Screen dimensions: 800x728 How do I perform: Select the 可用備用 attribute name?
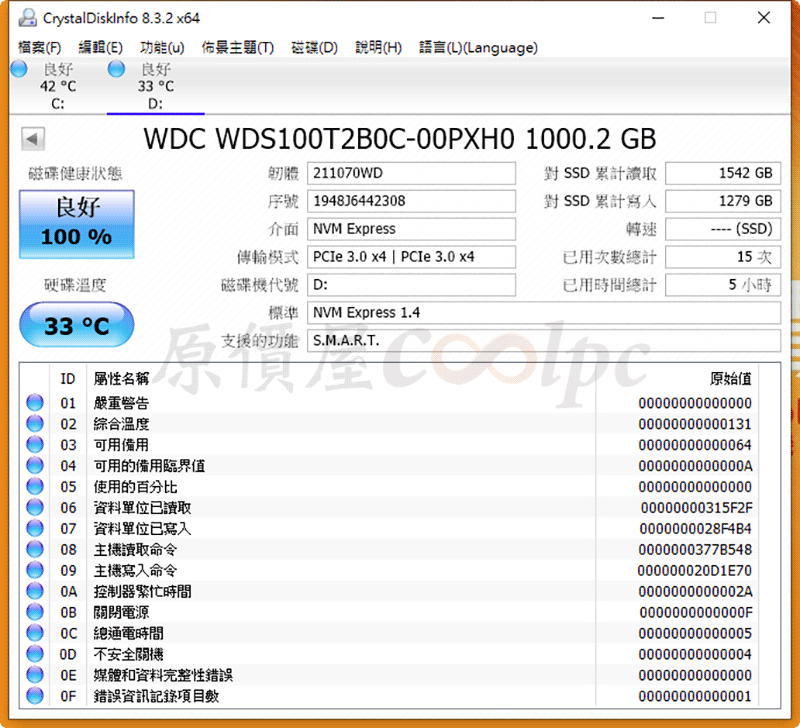click(x=121, y=445)
